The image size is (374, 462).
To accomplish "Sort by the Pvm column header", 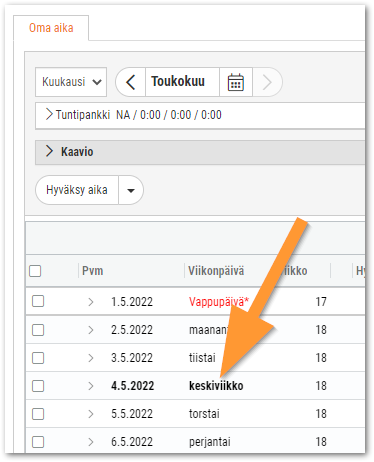I will 93,271.
